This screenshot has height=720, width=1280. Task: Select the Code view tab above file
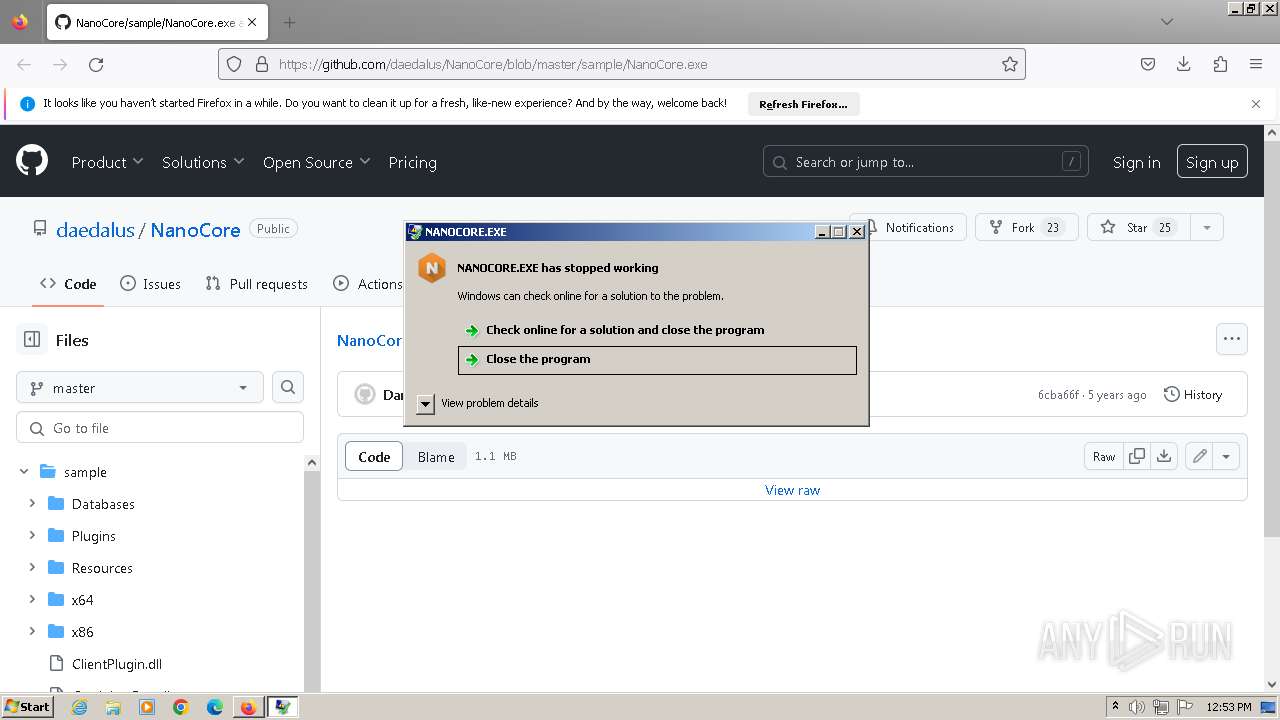click(x=374, y=456)
